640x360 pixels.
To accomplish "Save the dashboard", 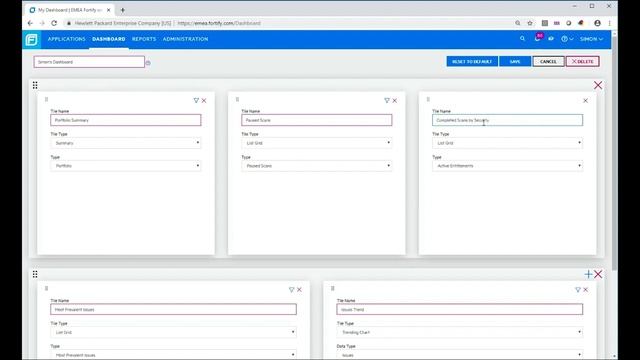I will coord(515,62).
